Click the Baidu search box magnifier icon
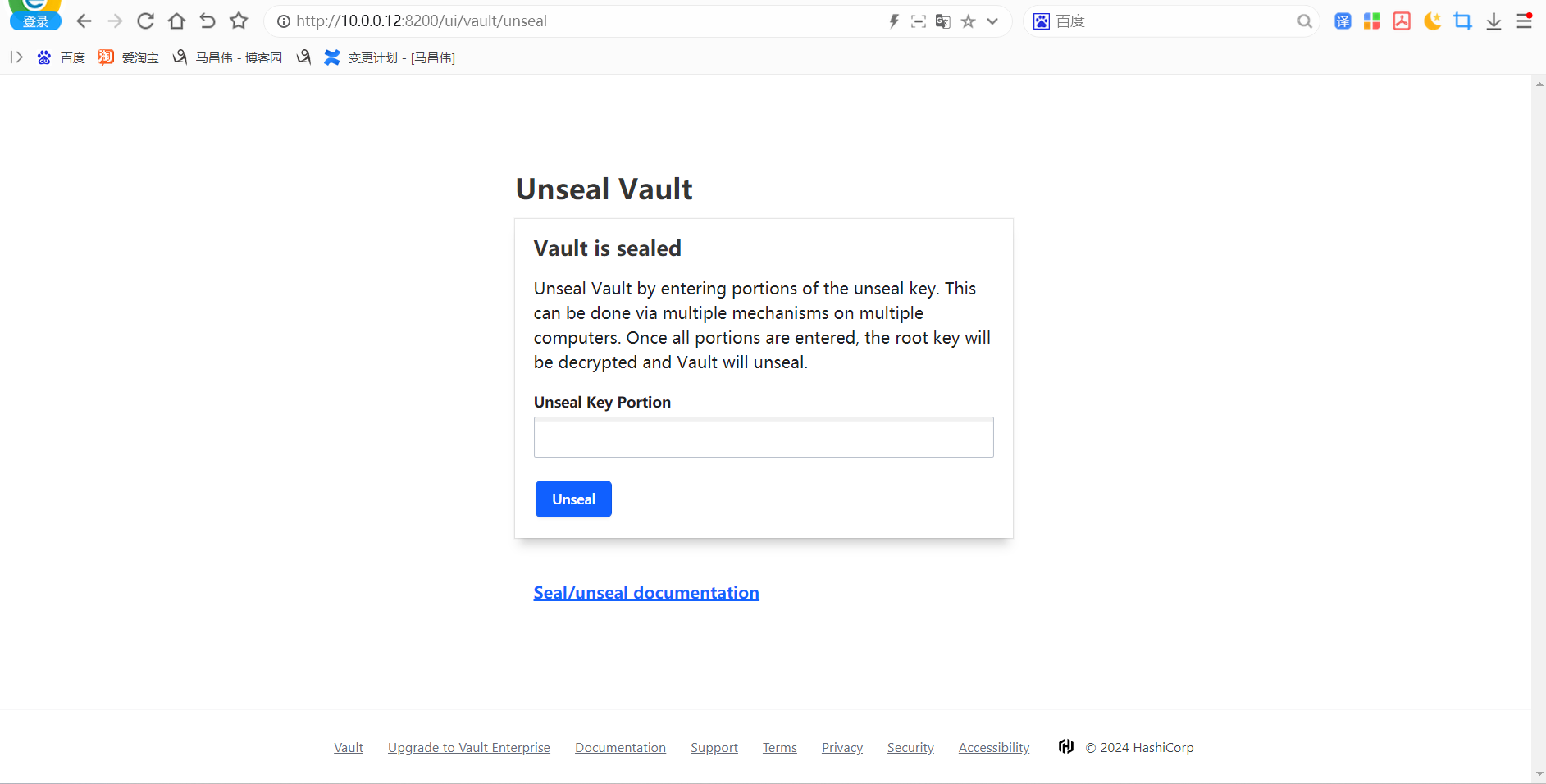 tap(1304, 21)
